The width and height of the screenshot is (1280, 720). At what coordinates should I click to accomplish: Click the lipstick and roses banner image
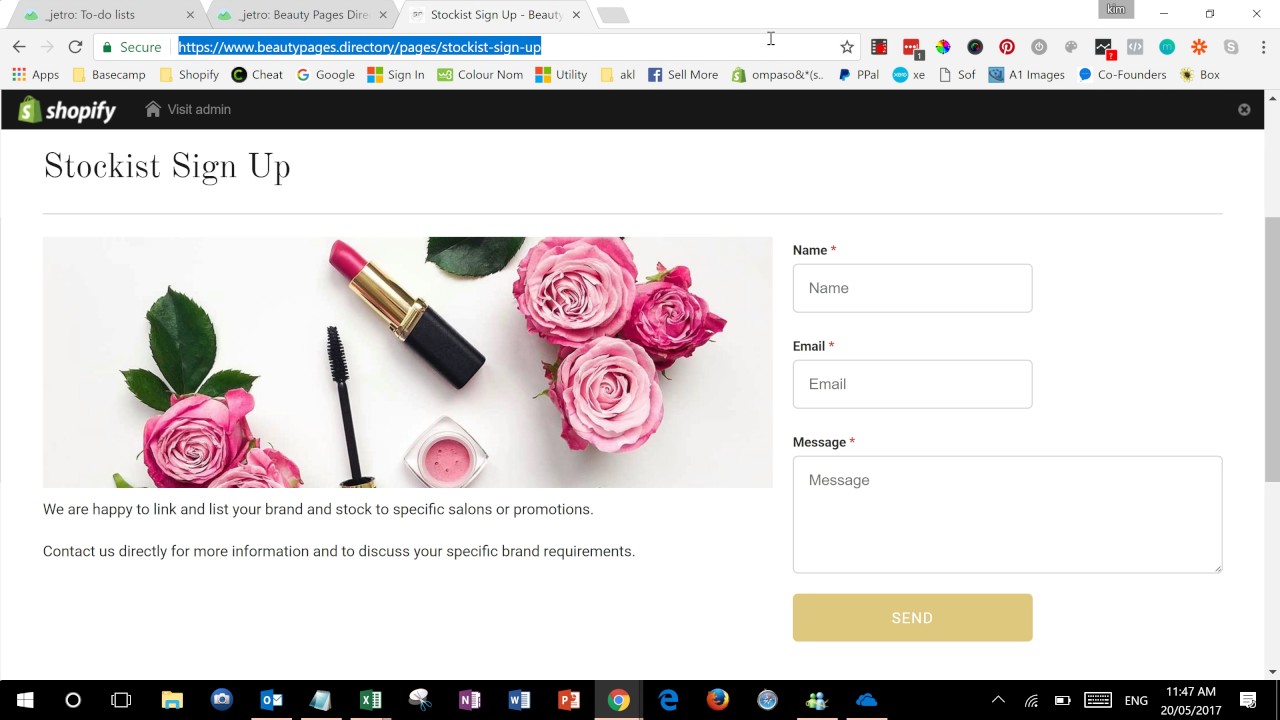[x=408, y=362]
